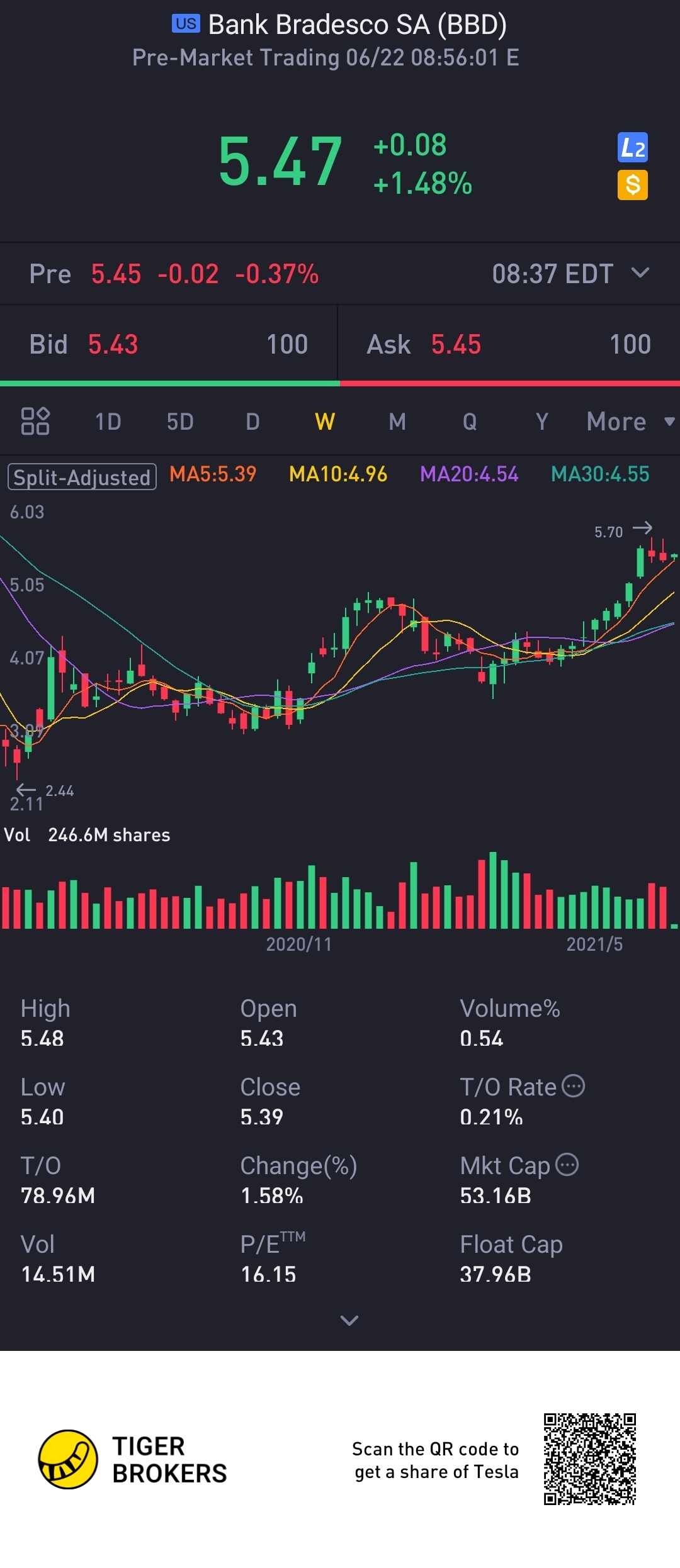Tap the Float Cap 37.96B value
The width and height of the screenshot is (680, 1568).
tap(496, 1274)
